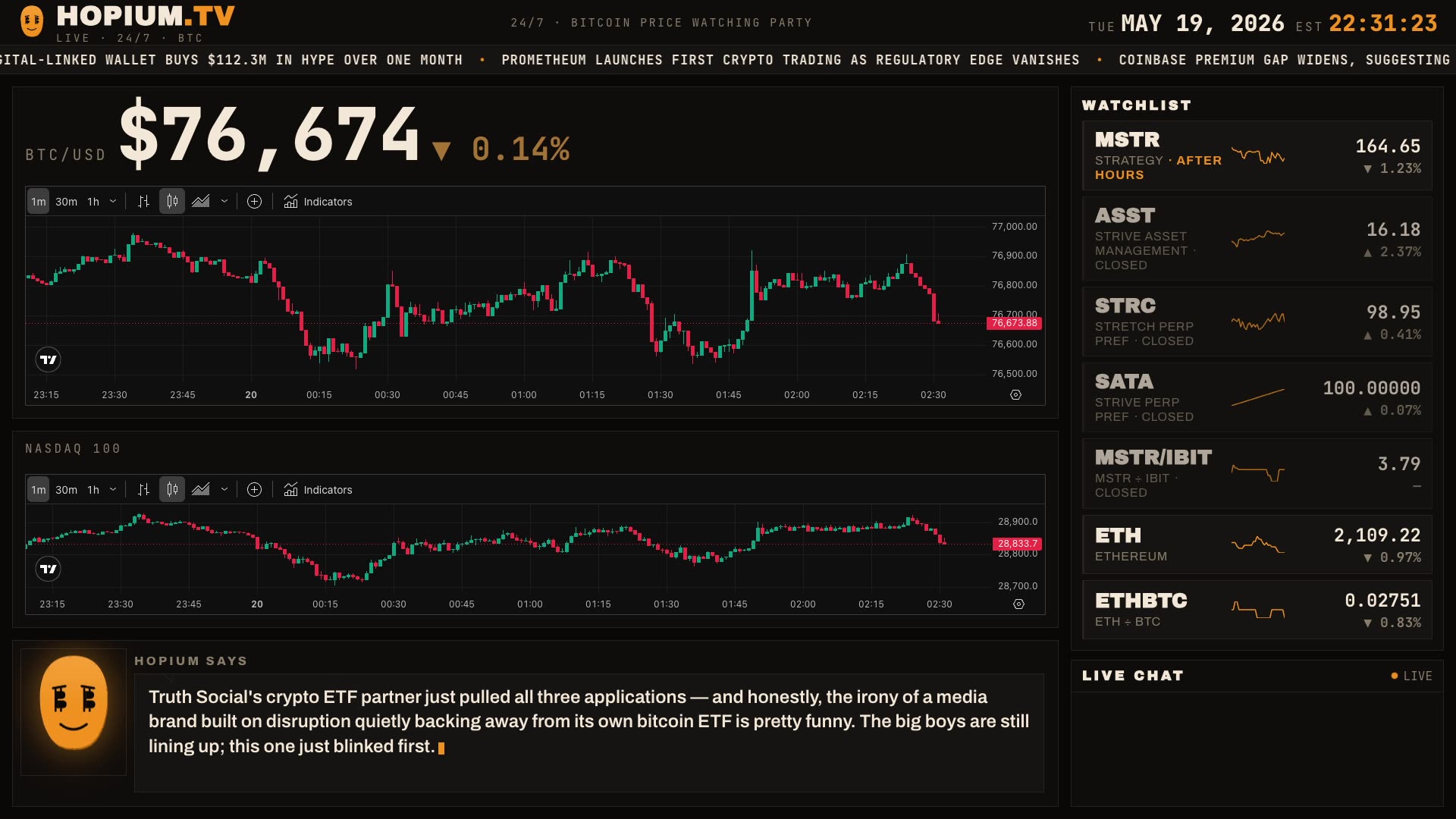Select the MSTR/IBIT watchlist card
This screenshot has width=1456, height=819.
click(x=1257, y=473)
